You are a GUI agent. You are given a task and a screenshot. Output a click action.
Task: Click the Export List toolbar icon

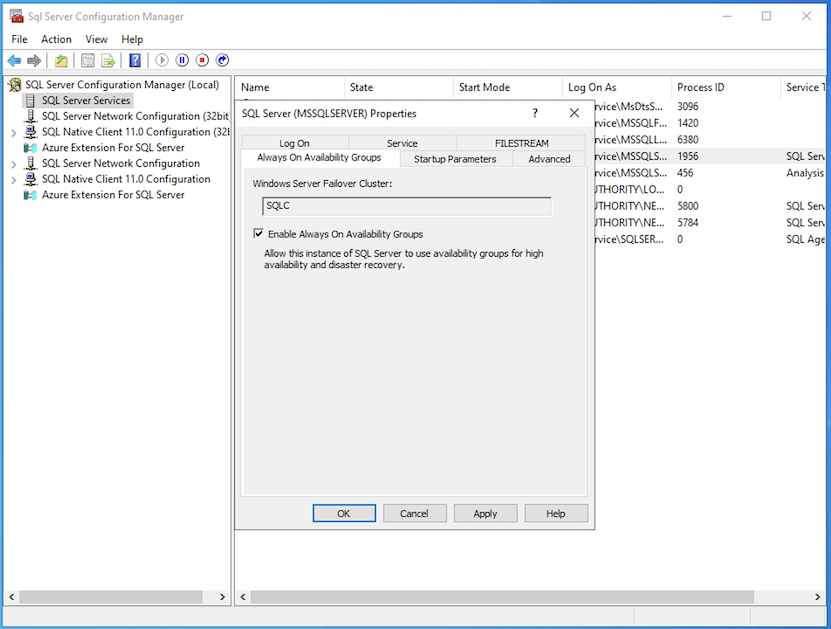(108, 60)
